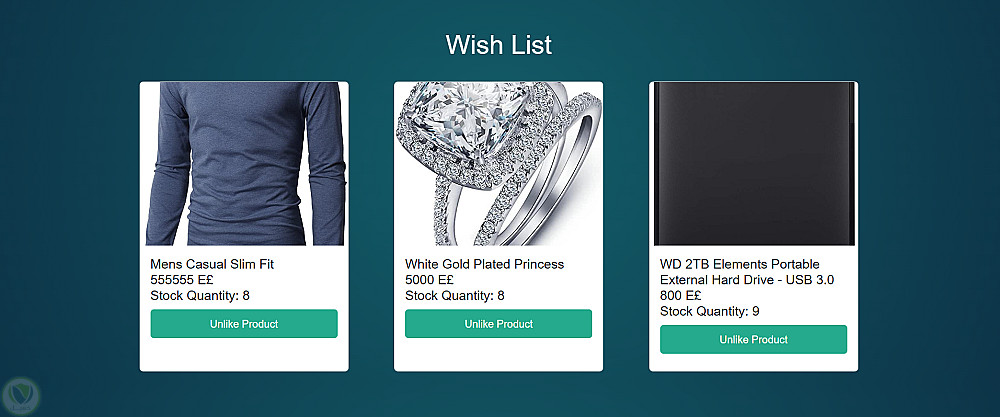The height and width of the screenshot is (417, 1000).
Task: Click the Wish List page heading
Action: click(499, 45)
